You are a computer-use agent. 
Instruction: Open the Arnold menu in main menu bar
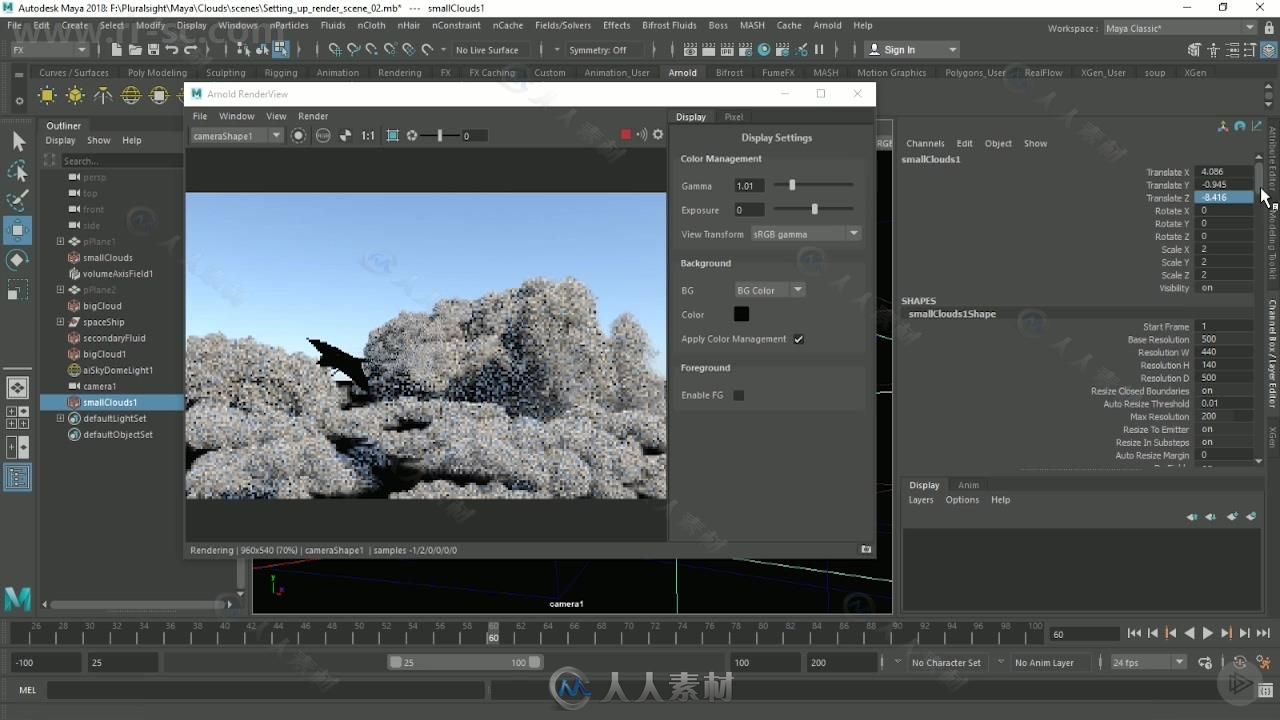pyautogui.click(x=827, y=25)
